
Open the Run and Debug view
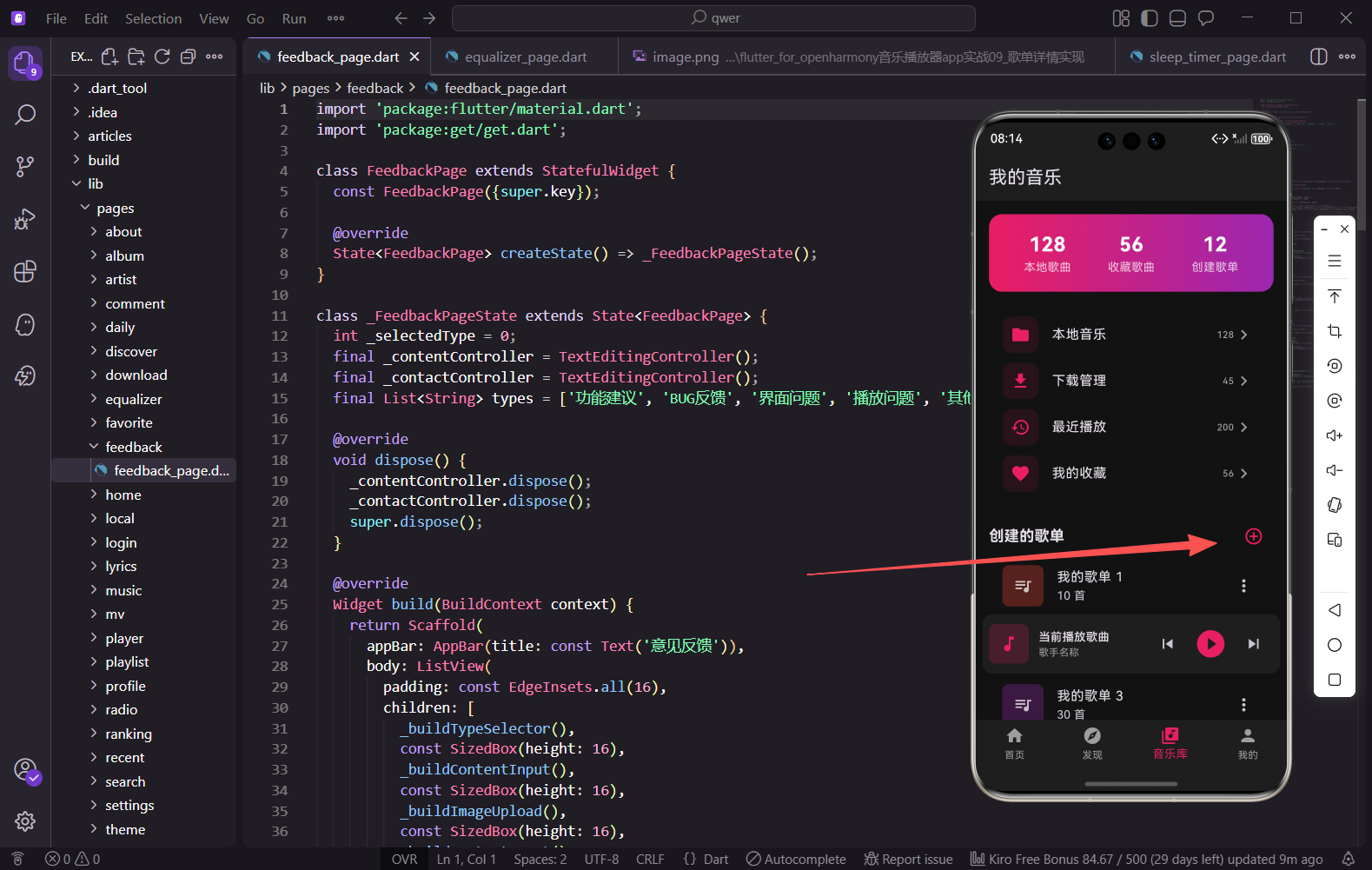25,218
